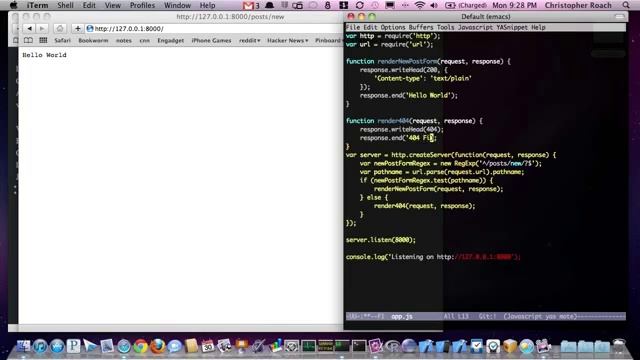
Task: Launch iTunes from the Dock
Action: [40, 346]
